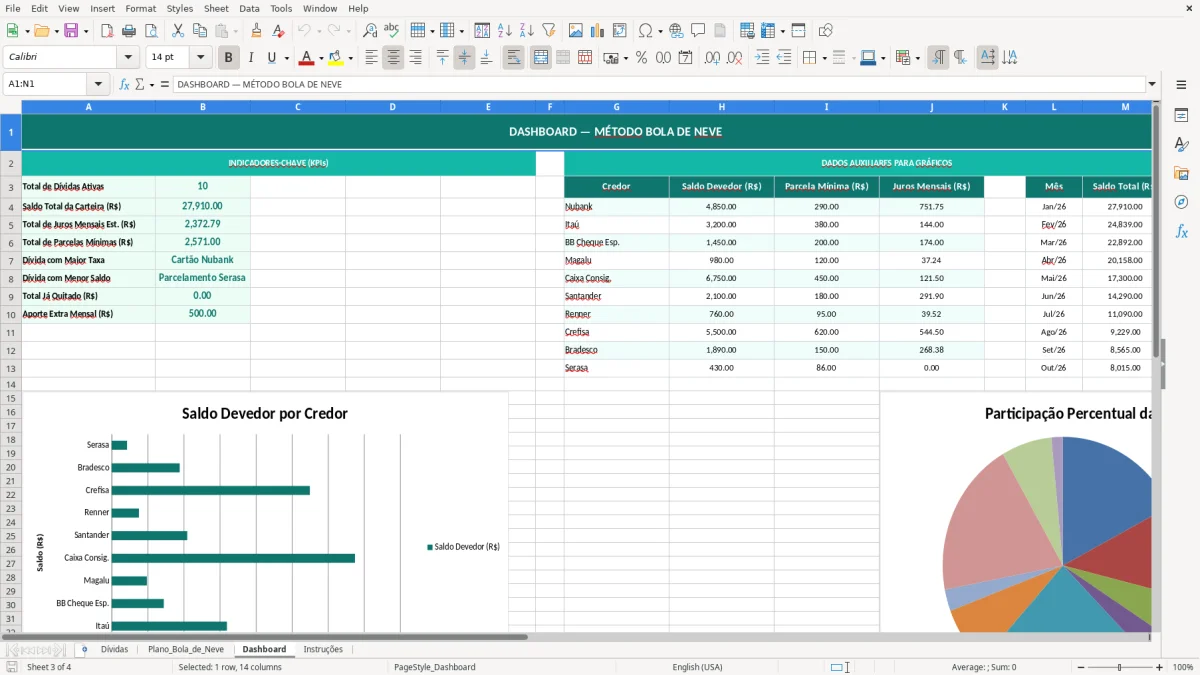Click the Sort Descending icon
This screenshot has width=1200, height=675.
526,31
